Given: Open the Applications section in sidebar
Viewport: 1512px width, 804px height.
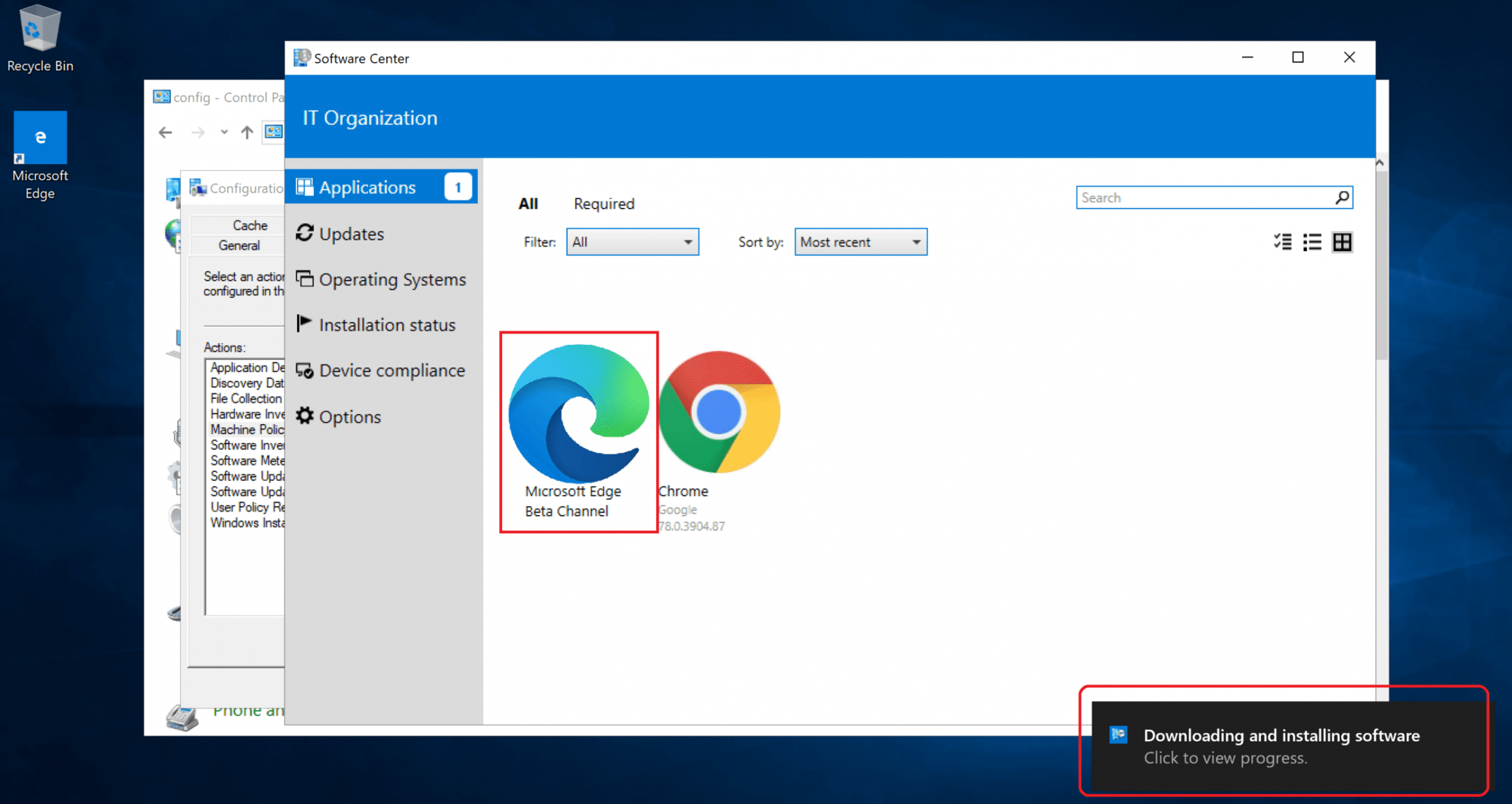Looking at the screenshot, I should [x=382, y=187].
